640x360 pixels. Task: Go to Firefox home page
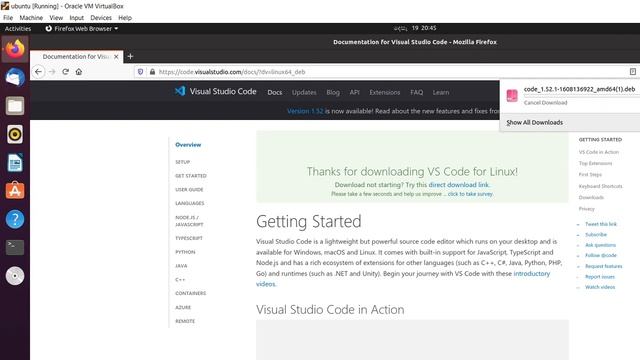click(x=79, y=71)
